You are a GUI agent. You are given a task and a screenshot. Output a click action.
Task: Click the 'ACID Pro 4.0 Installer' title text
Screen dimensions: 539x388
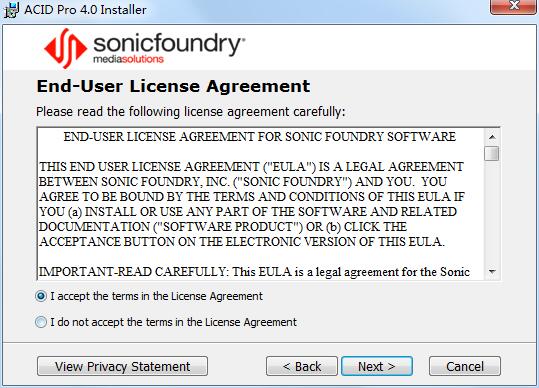85,10
